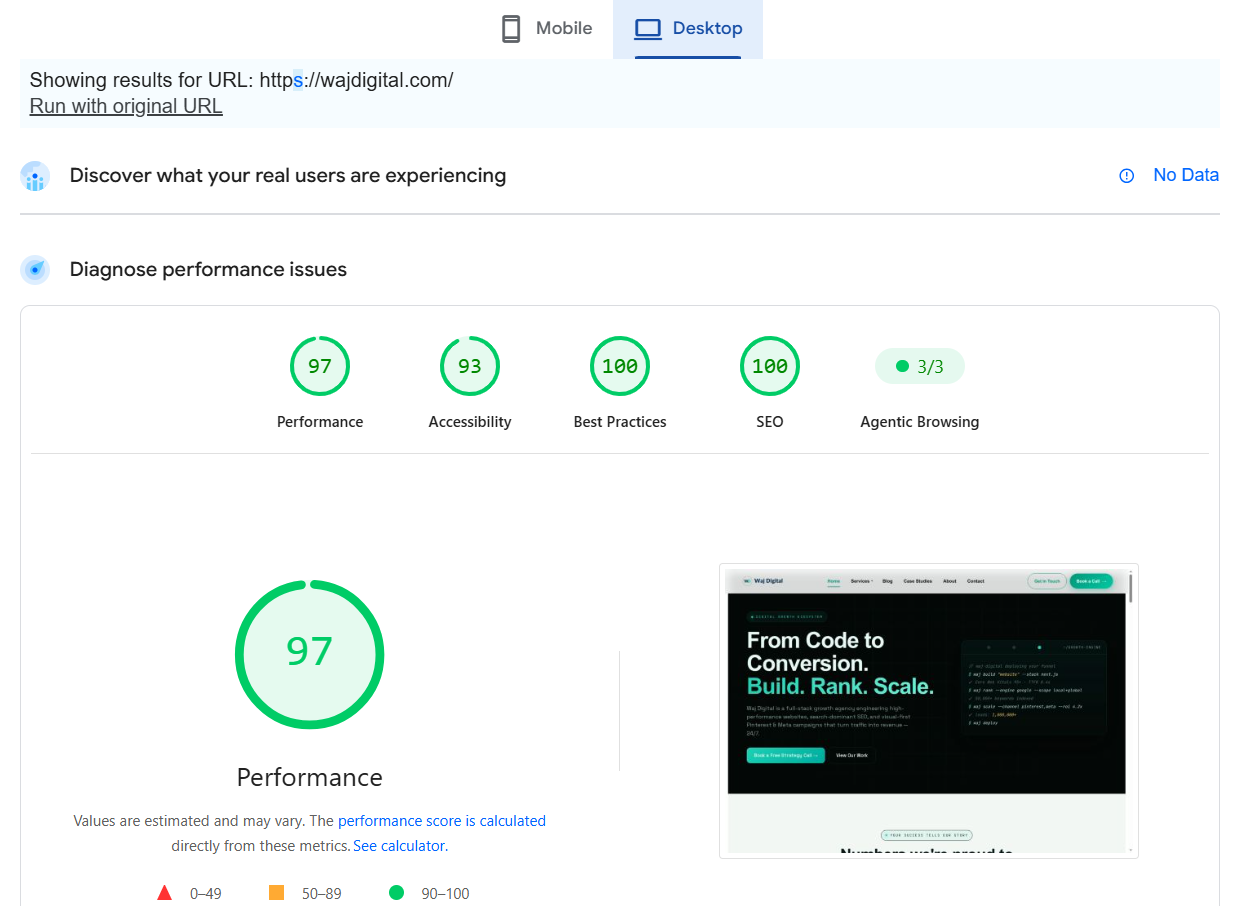Select the Best Practices 100 score gauge

[620, 366]
